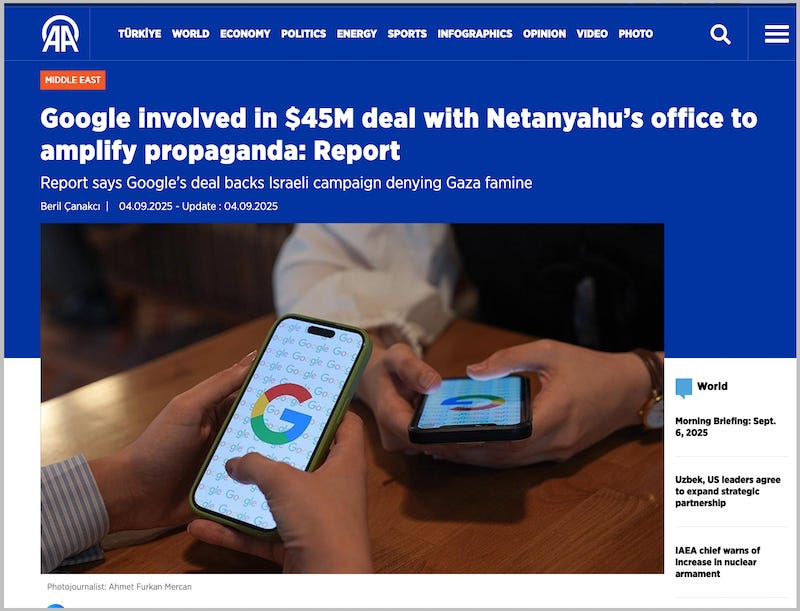Click the Middle East category tag
This screenshot has height=611, width=800.
point(73,80)
